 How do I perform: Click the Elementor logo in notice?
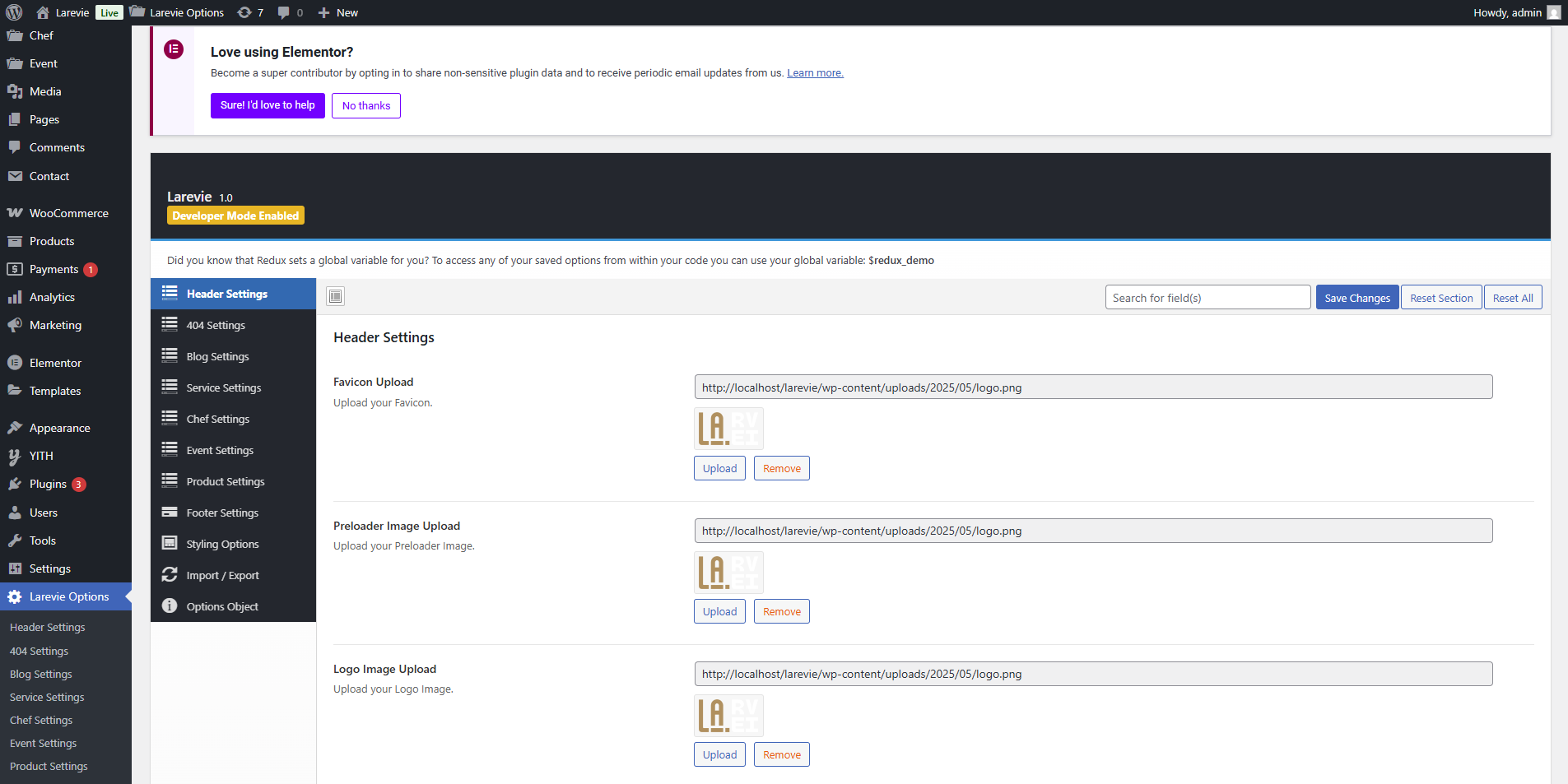[x=174, y=49]
